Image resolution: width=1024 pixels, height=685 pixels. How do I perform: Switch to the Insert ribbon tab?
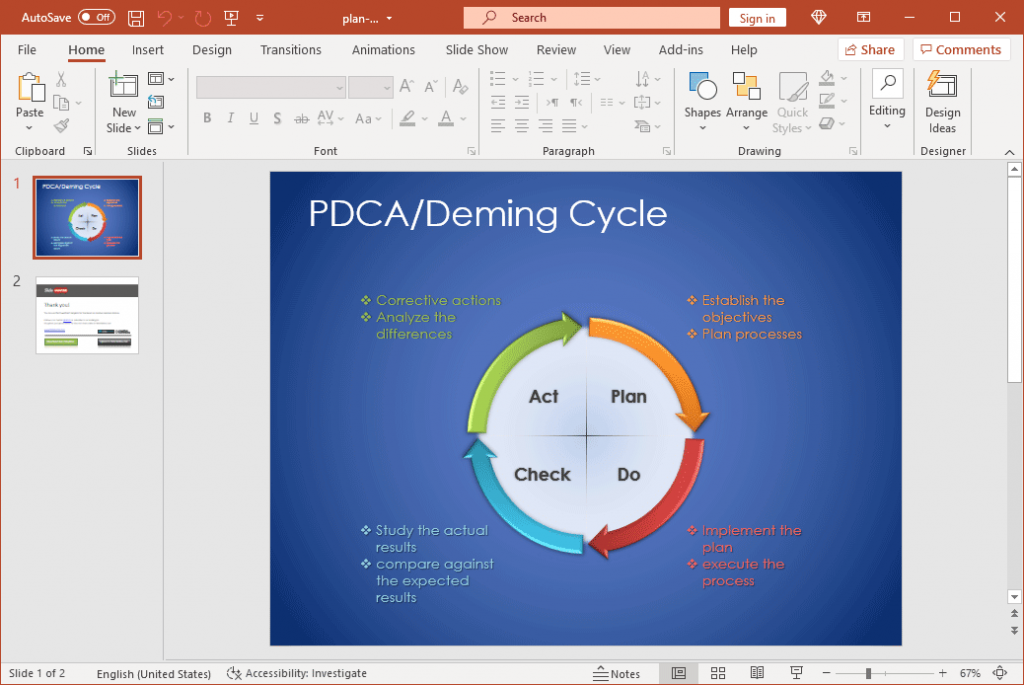147,49
